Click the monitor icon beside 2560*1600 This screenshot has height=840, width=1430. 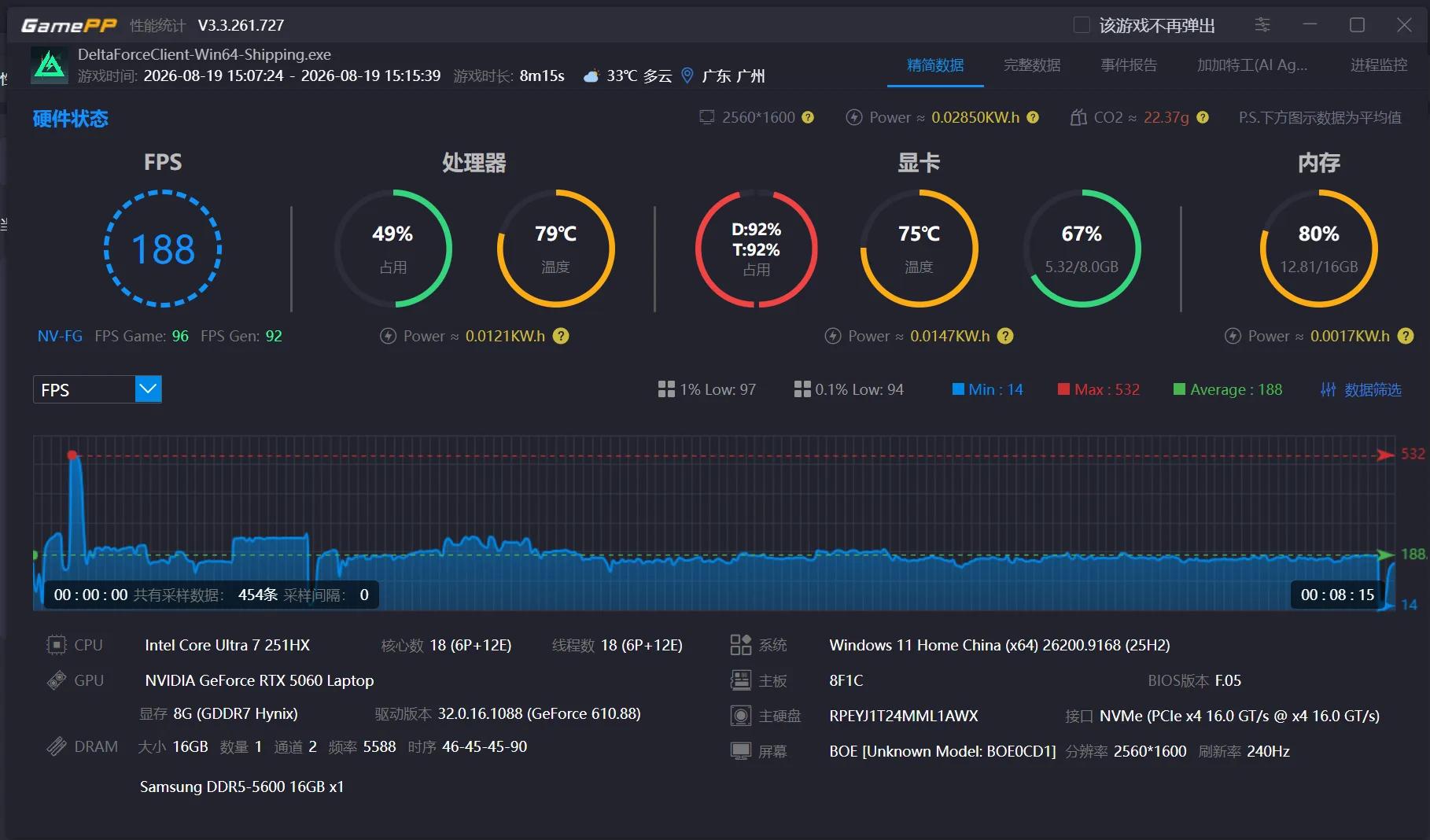click(707, 117)
